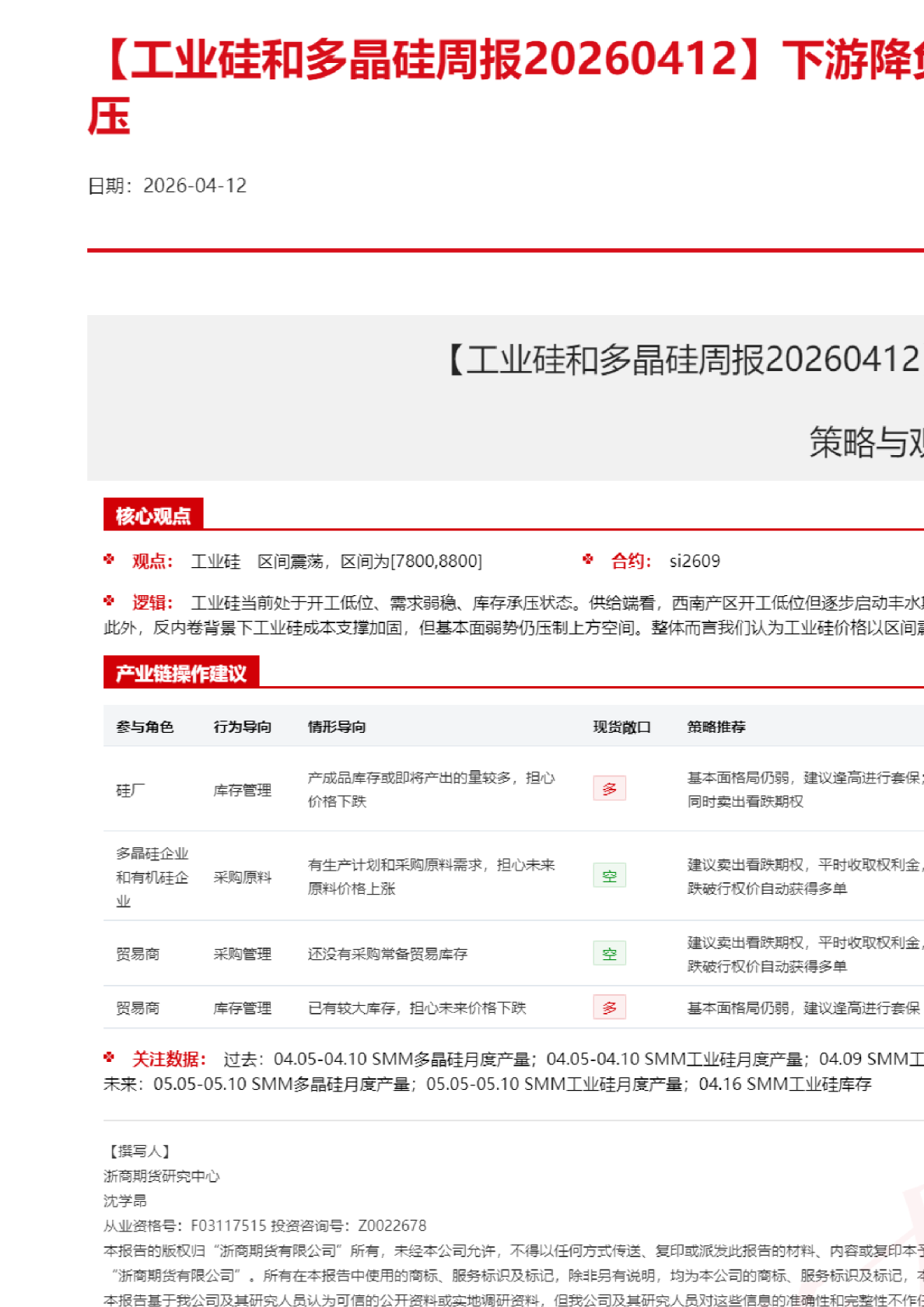Click the 情形导向 column header

(337, 727)
